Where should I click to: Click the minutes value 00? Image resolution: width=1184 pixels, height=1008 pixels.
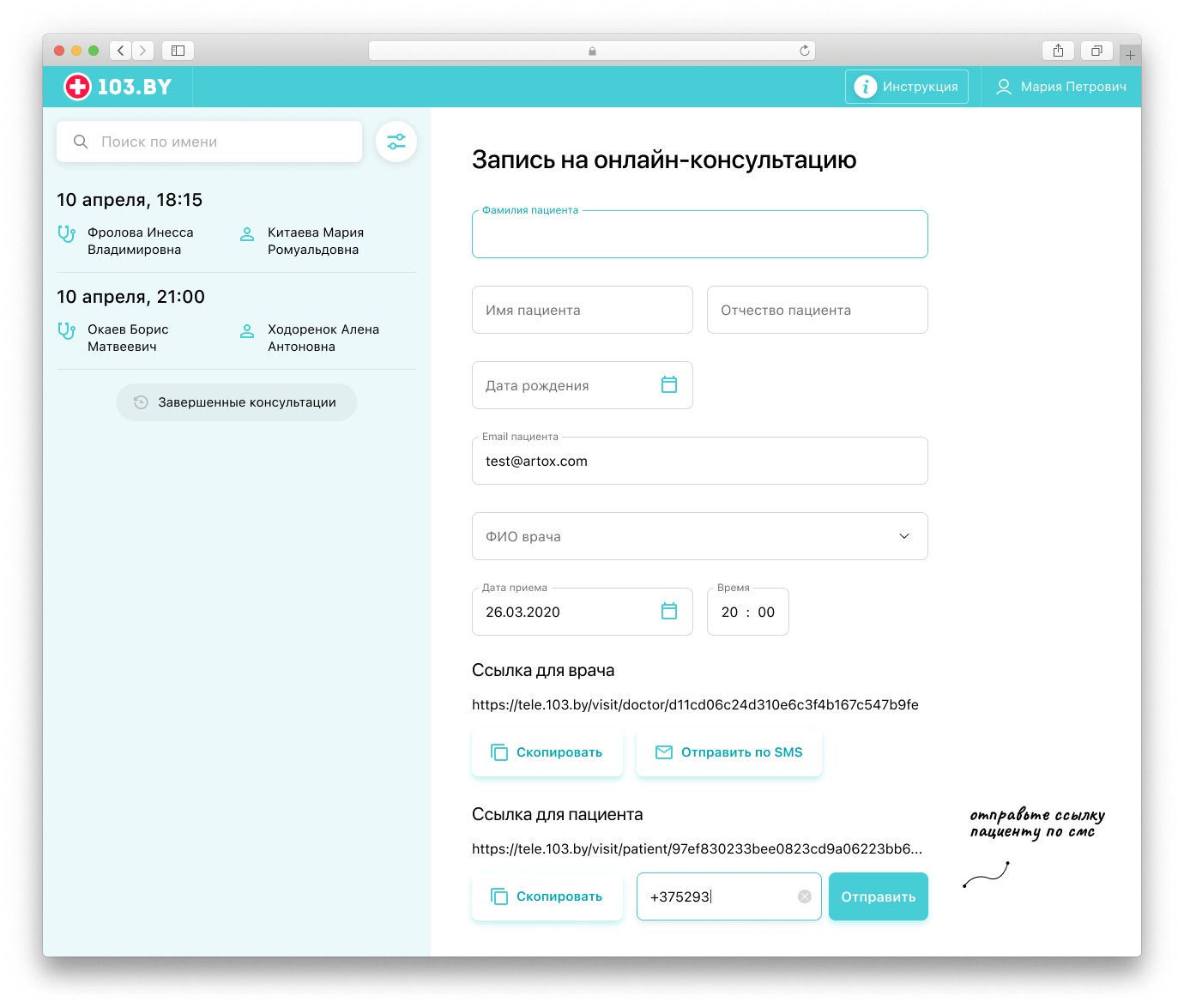pyautogui.click(x=766, y=612)
